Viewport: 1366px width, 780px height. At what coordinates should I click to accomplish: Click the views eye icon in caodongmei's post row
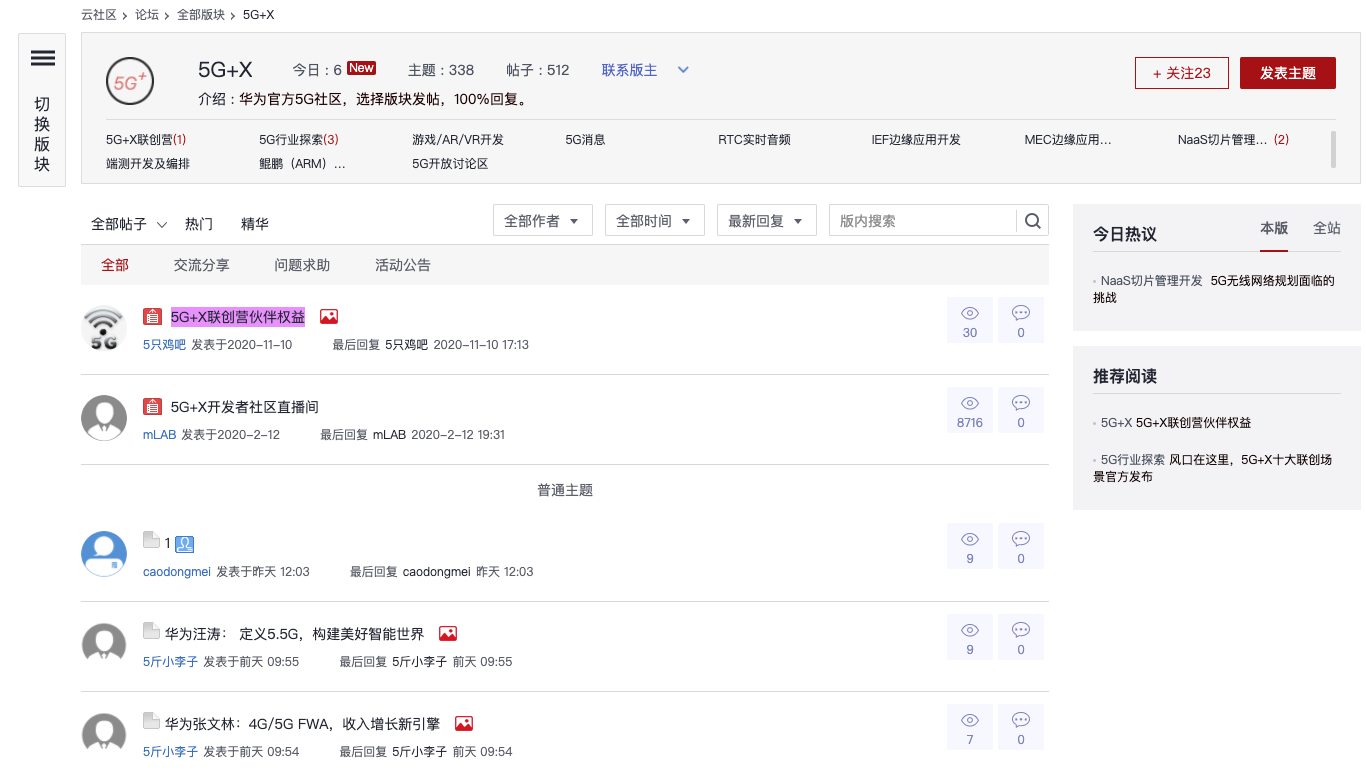(970, 539)
